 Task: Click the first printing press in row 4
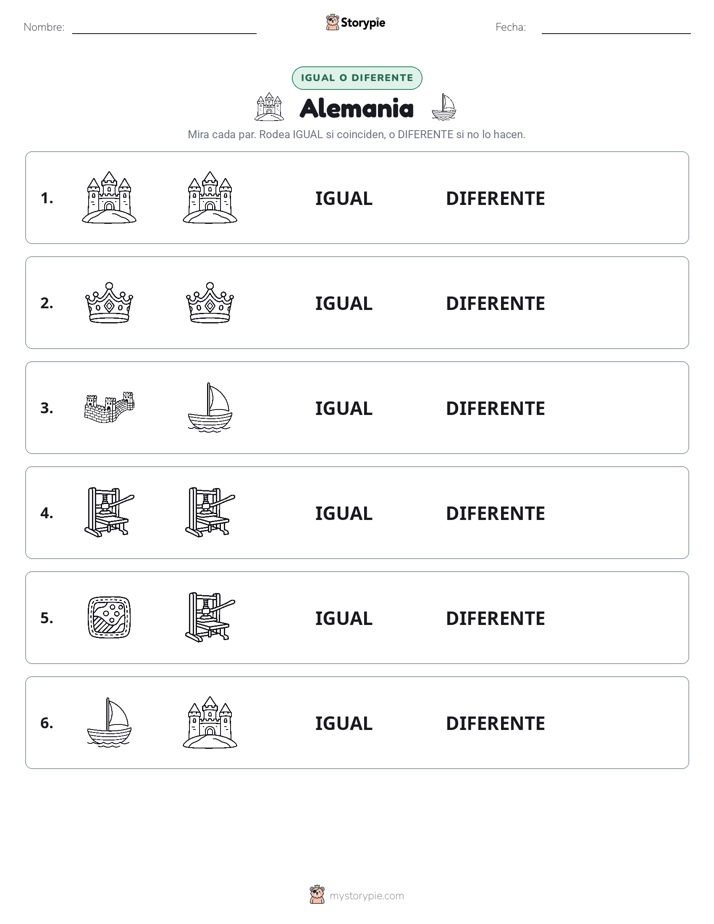click(109, 512)
